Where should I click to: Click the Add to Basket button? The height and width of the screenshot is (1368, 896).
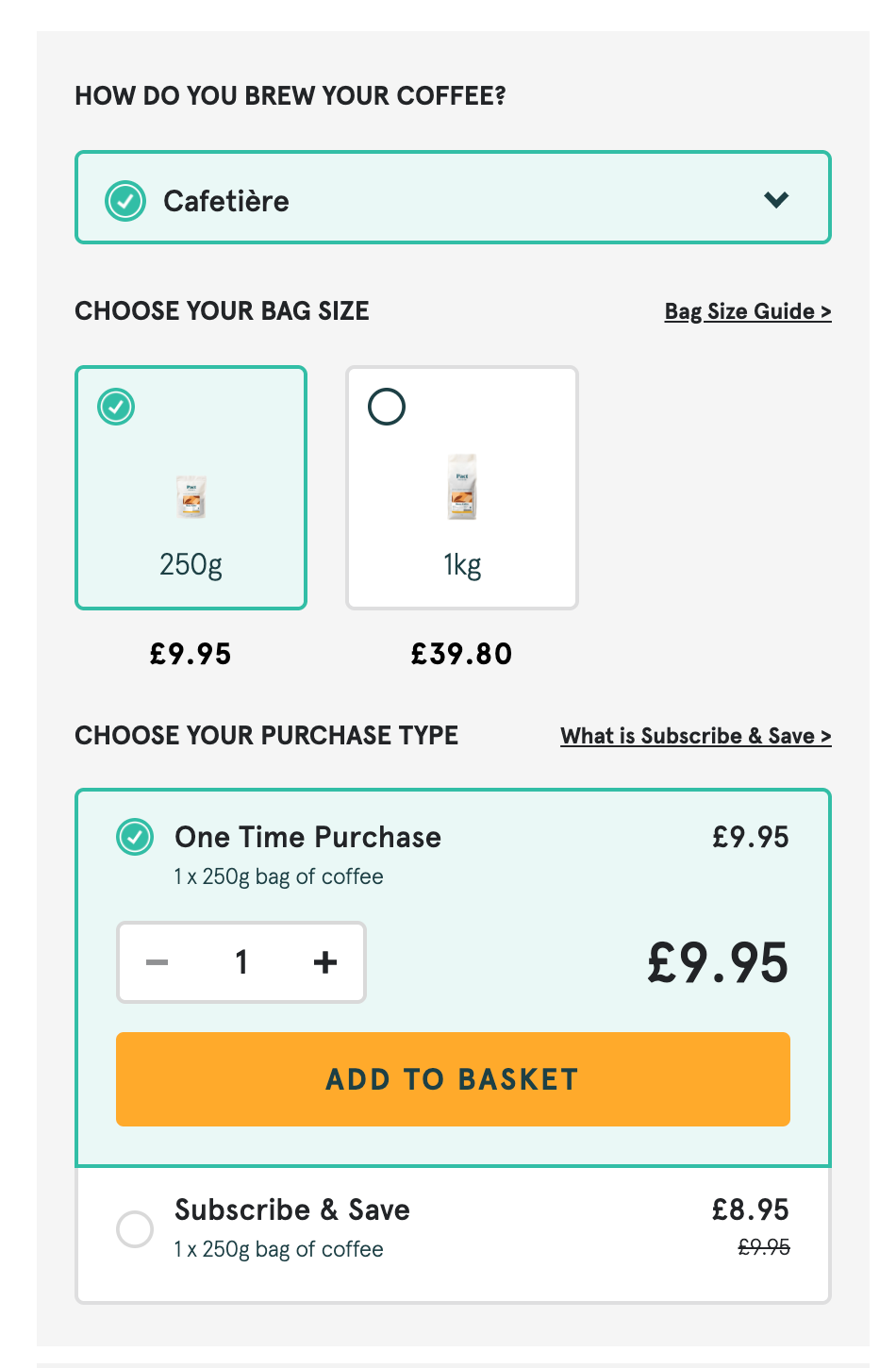click(x=452, y=1078)
